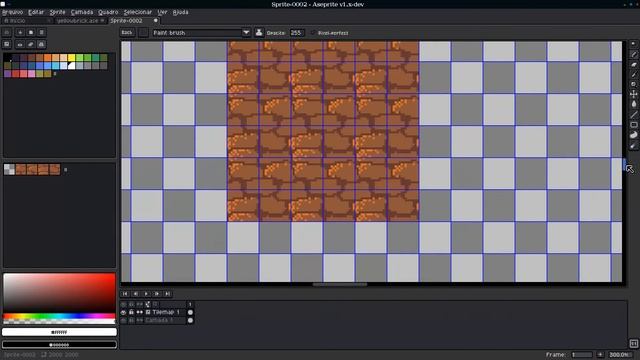
Task: Toggle lock on Tilemap 1 layer
Action: 131,312
